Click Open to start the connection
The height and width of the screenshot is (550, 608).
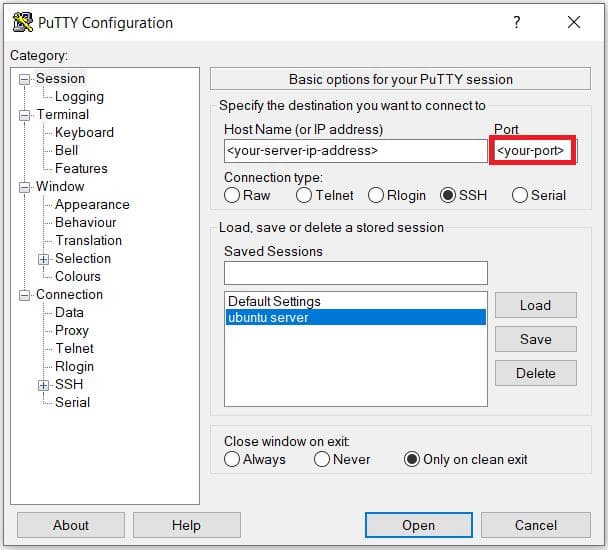point(419,525)
